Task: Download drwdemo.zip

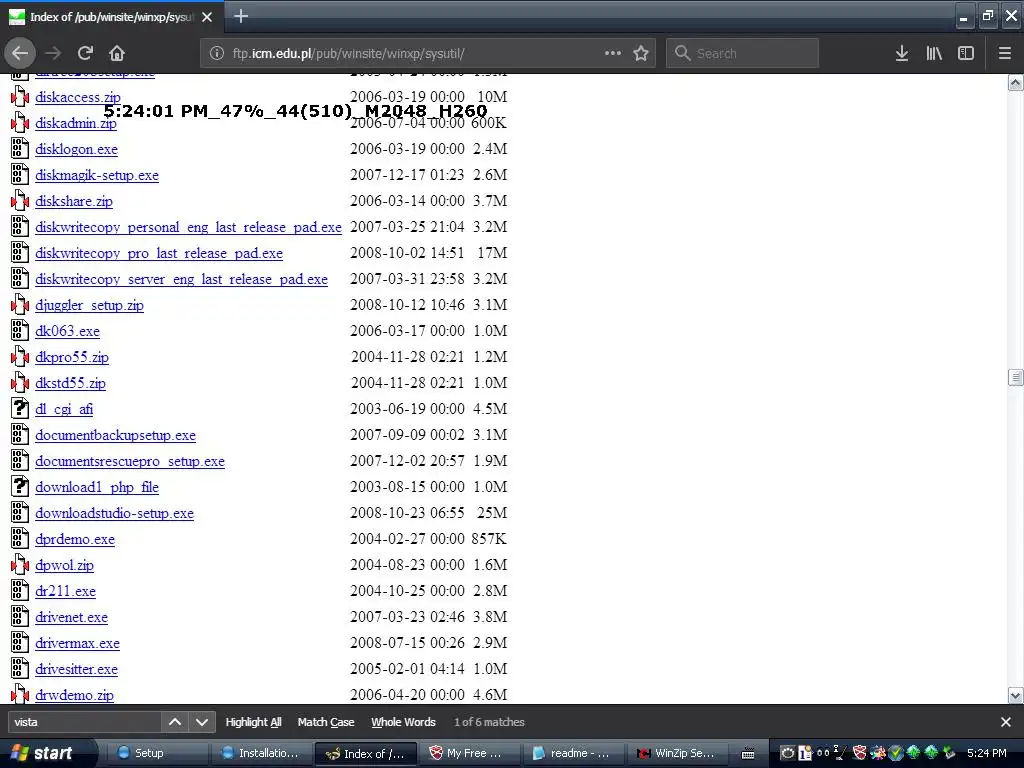Action: (x=74, y=696)
